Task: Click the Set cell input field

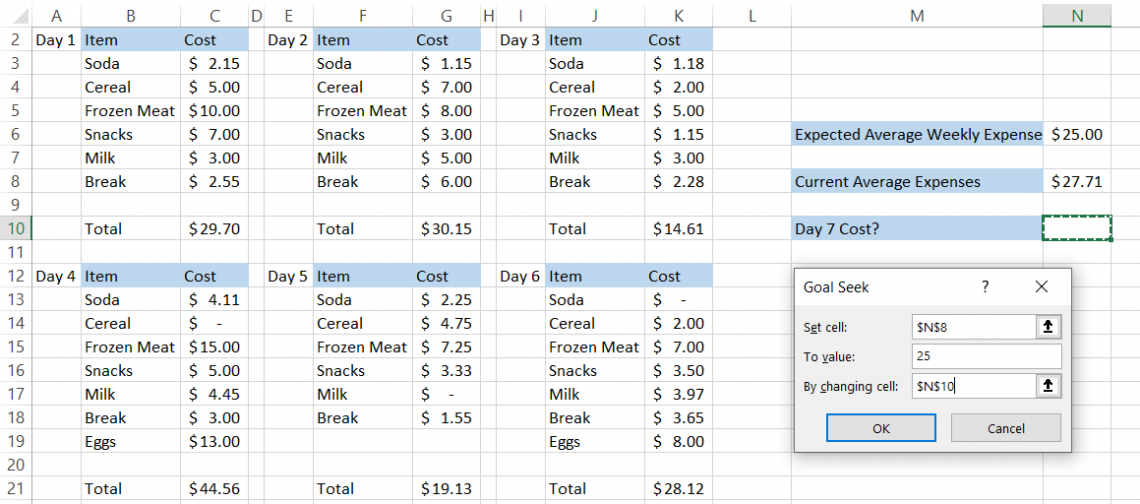Action: pyautogui.click(x=973, y=327)
